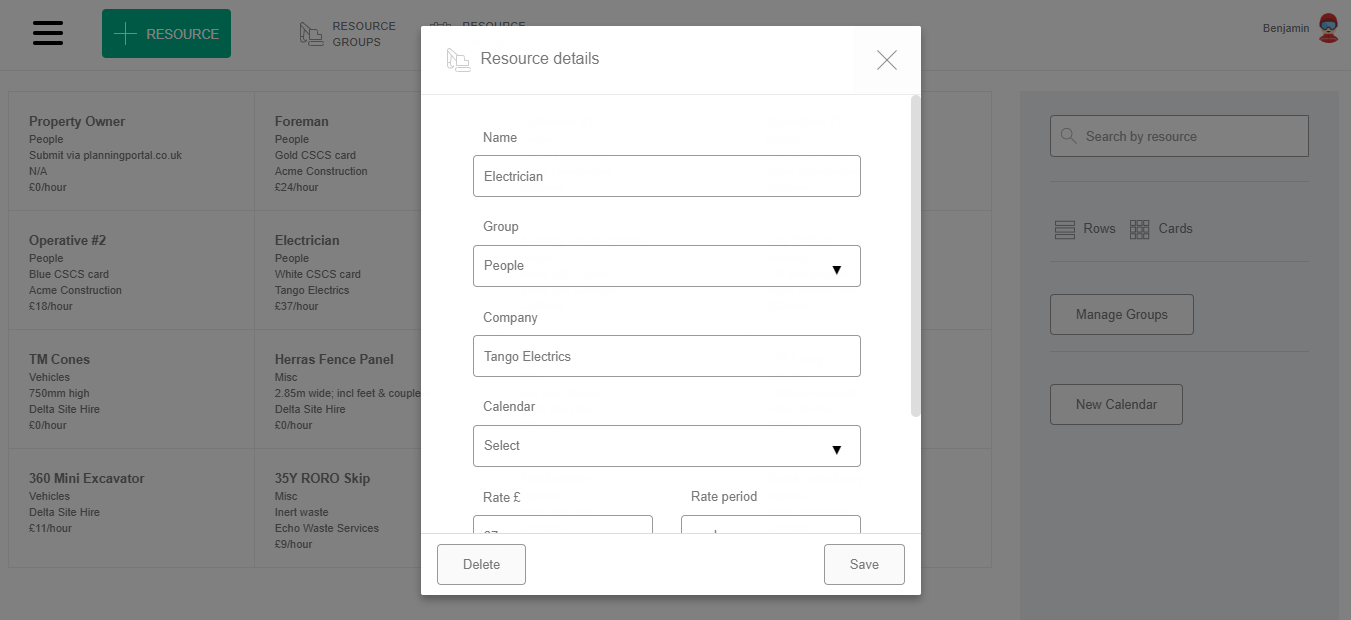1351x620 pixels.
Task: Open the Operative #2 resource card
Action: [x=131, y=270]
